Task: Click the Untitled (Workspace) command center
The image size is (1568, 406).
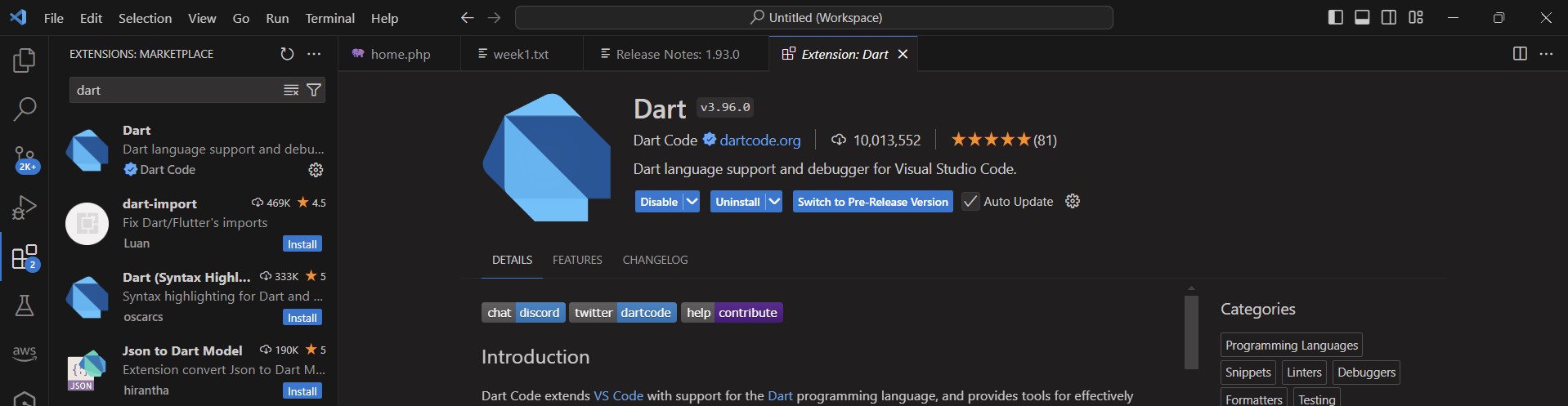Action: coord(814,17)
